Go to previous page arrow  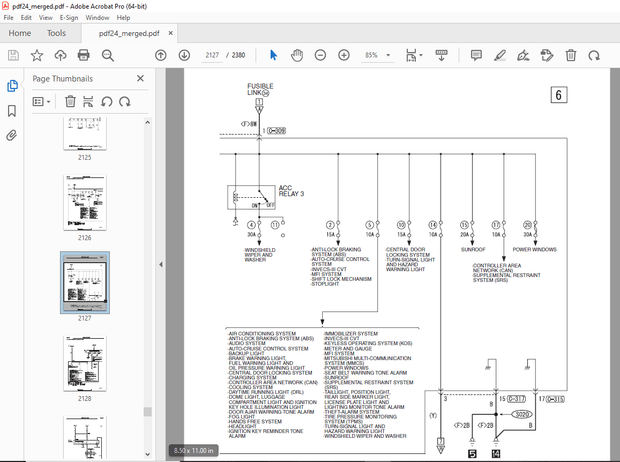(x=161, y=55)
